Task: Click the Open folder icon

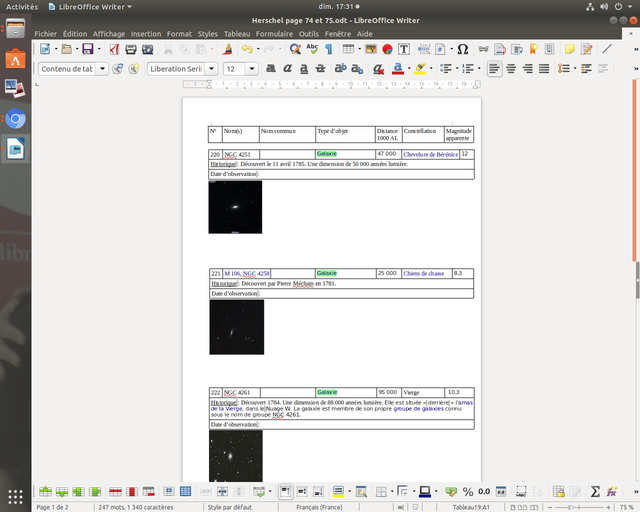Action: click(67, 49)
